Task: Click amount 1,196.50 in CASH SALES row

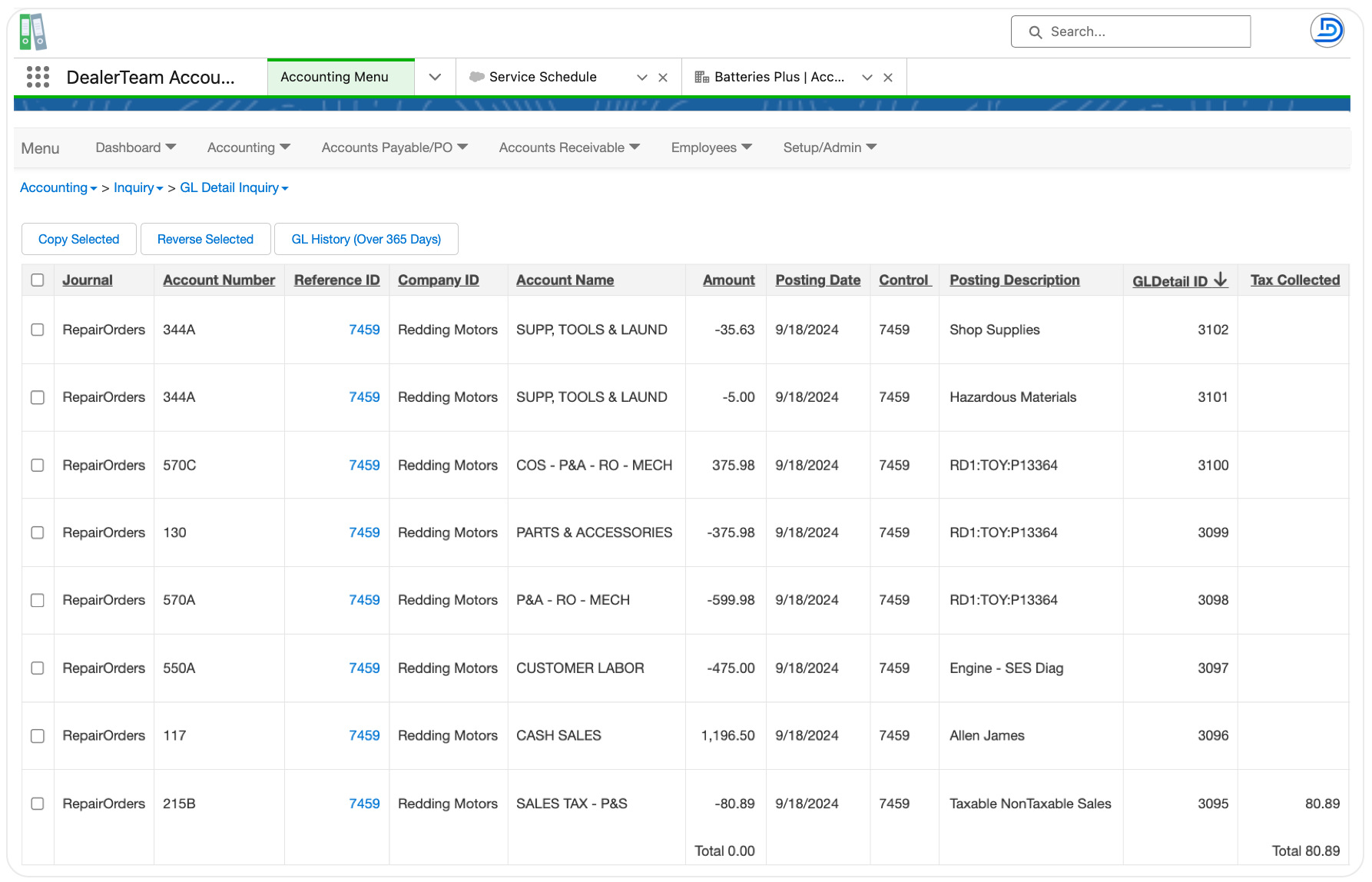Action: coord(728,735)
